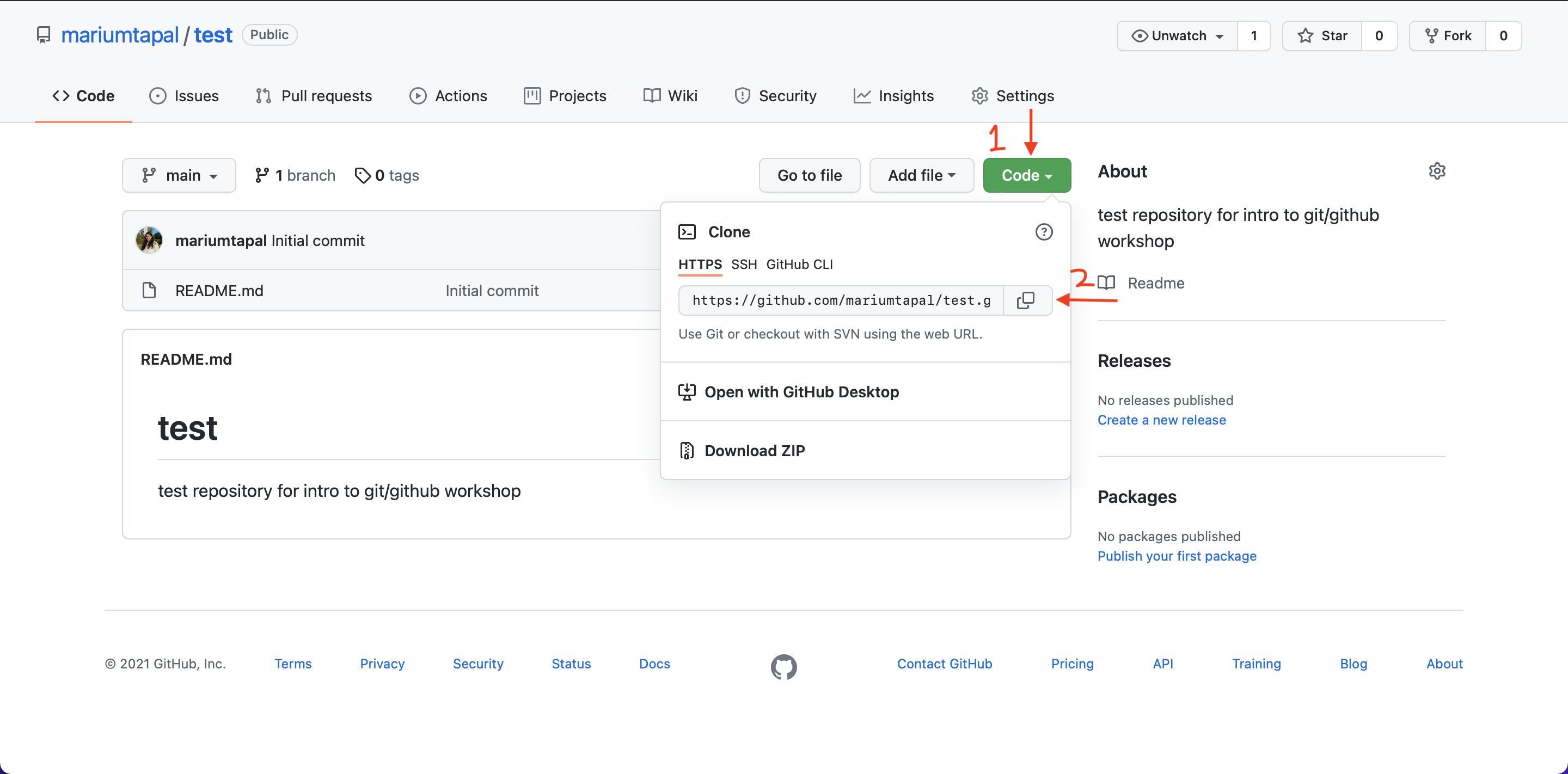Open the mariumtapal owner link in header
1568x774 pixels.
[x=120, y=35]
